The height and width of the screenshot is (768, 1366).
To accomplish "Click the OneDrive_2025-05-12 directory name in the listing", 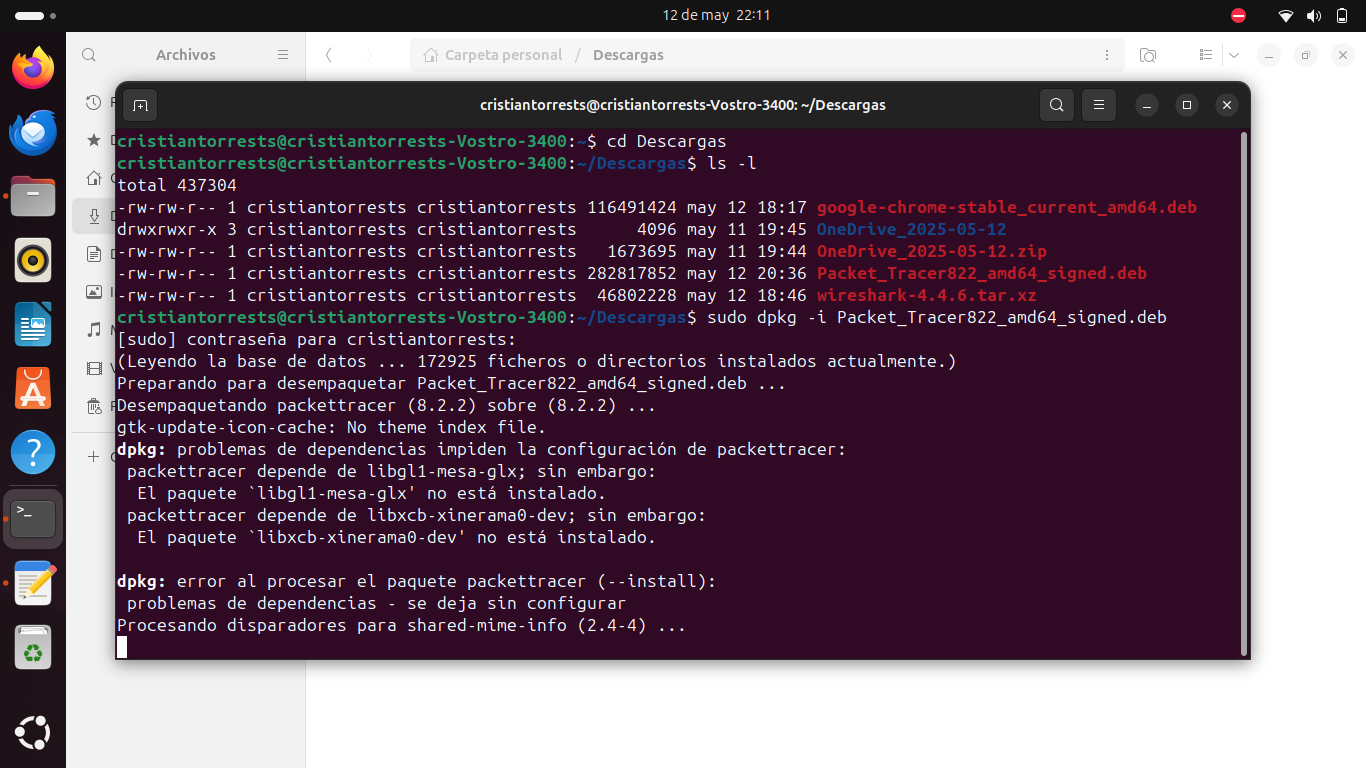I will tap(911, 230).
